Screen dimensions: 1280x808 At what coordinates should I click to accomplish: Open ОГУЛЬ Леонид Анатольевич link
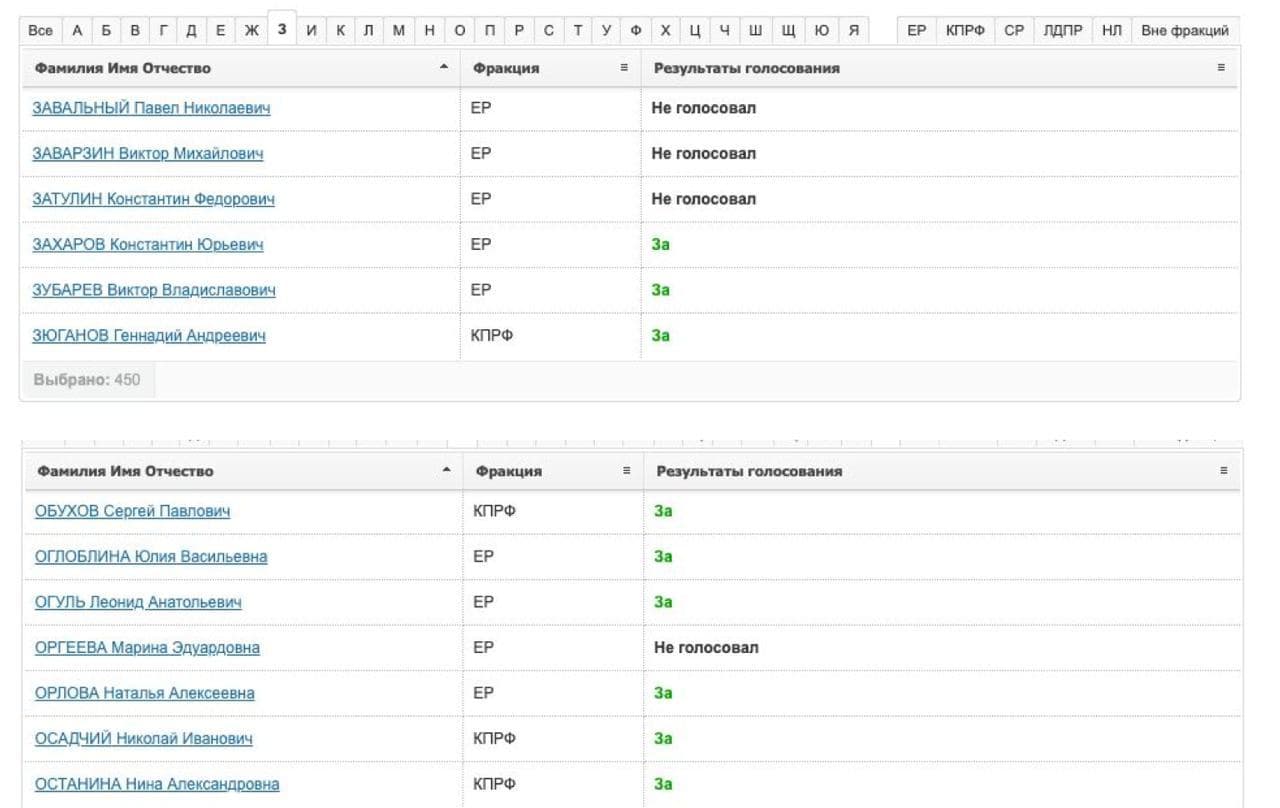138,602
